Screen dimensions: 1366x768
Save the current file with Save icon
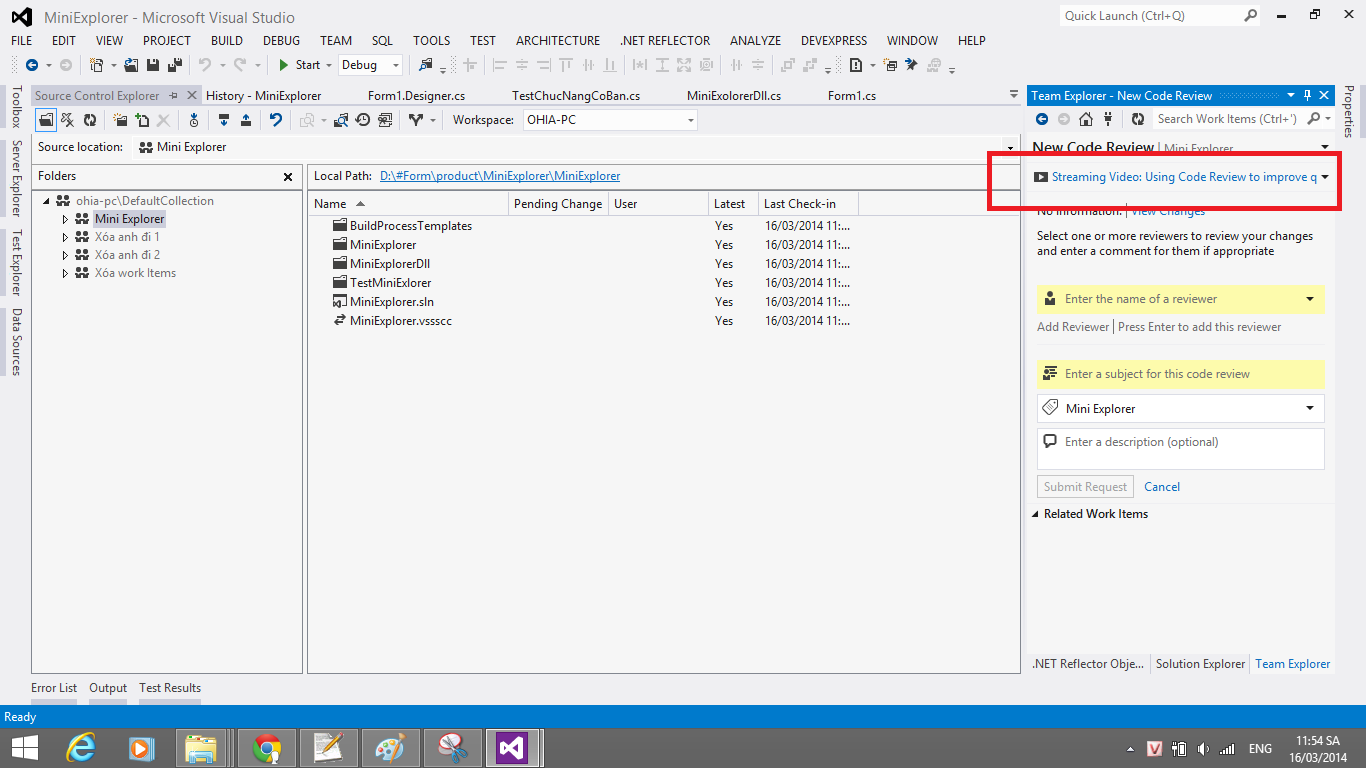point(153,65)
